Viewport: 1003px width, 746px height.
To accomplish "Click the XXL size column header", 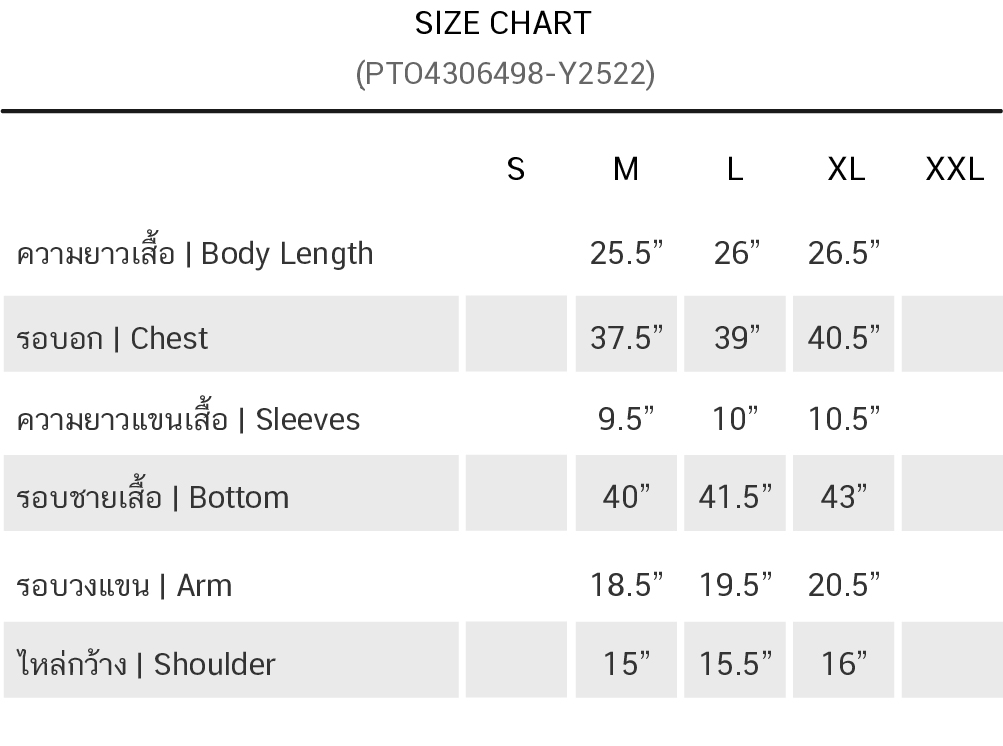I will 954,169.
